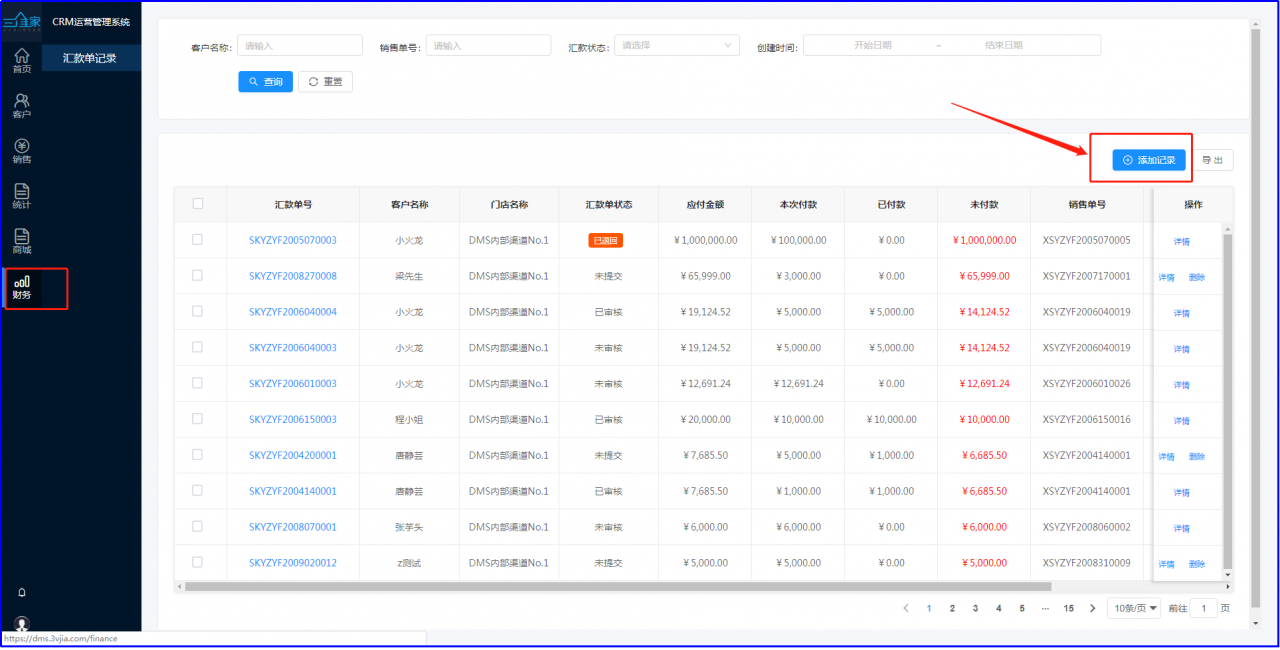The height and width of the screenshot is (650, 1280).
Task: Click the user avatar icon at sidebar bottom
Action: tap(22, 623)
